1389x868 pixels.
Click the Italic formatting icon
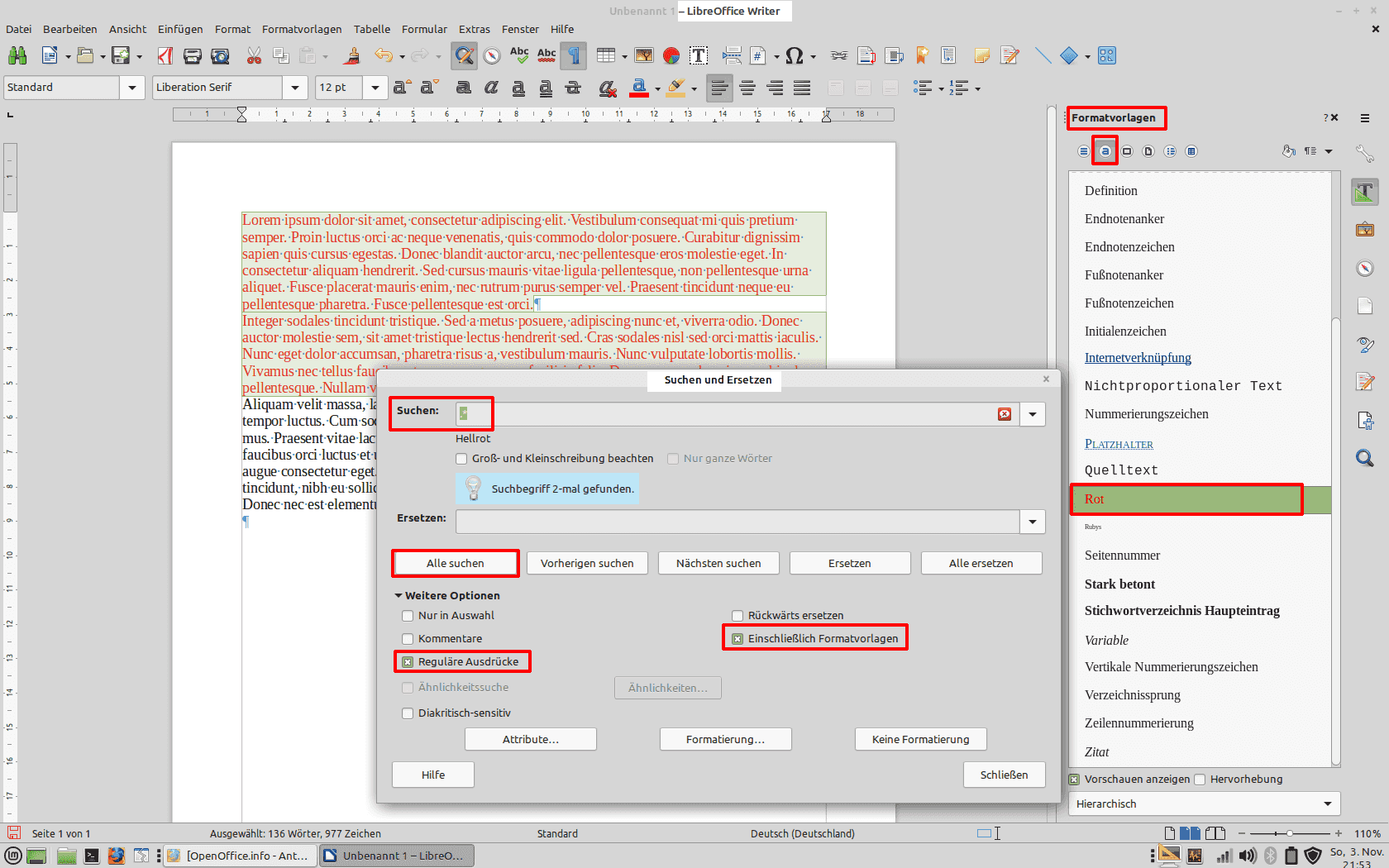[491, 88]
